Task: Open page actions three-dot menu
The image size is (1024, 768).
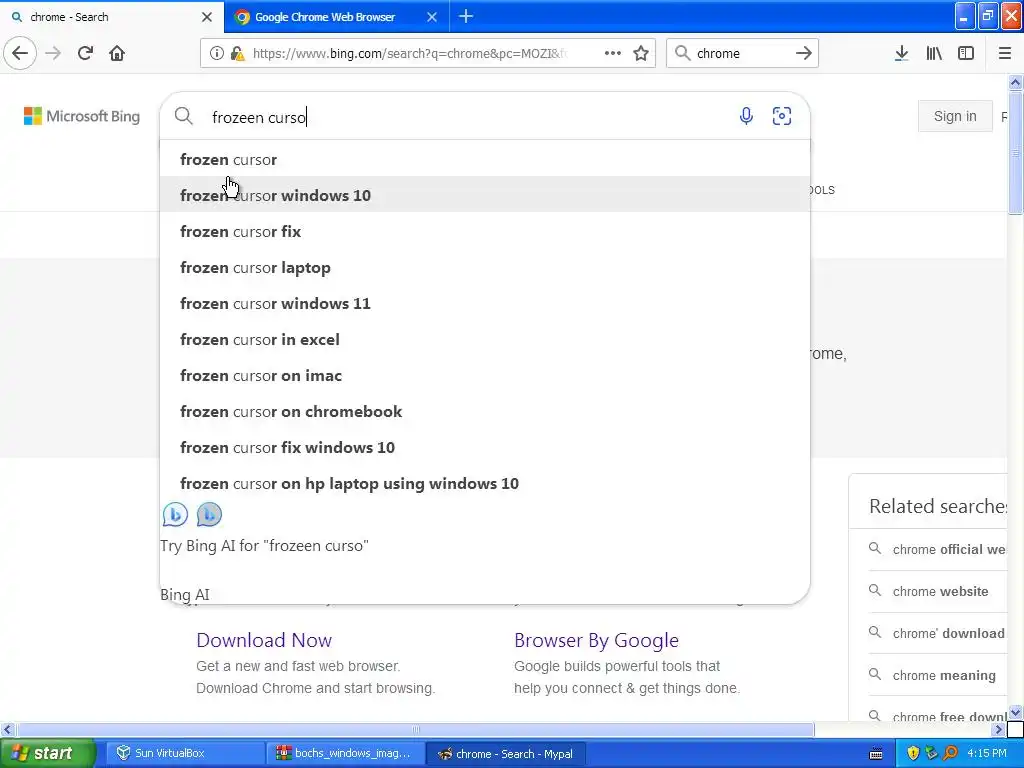Action: [613, 53]
